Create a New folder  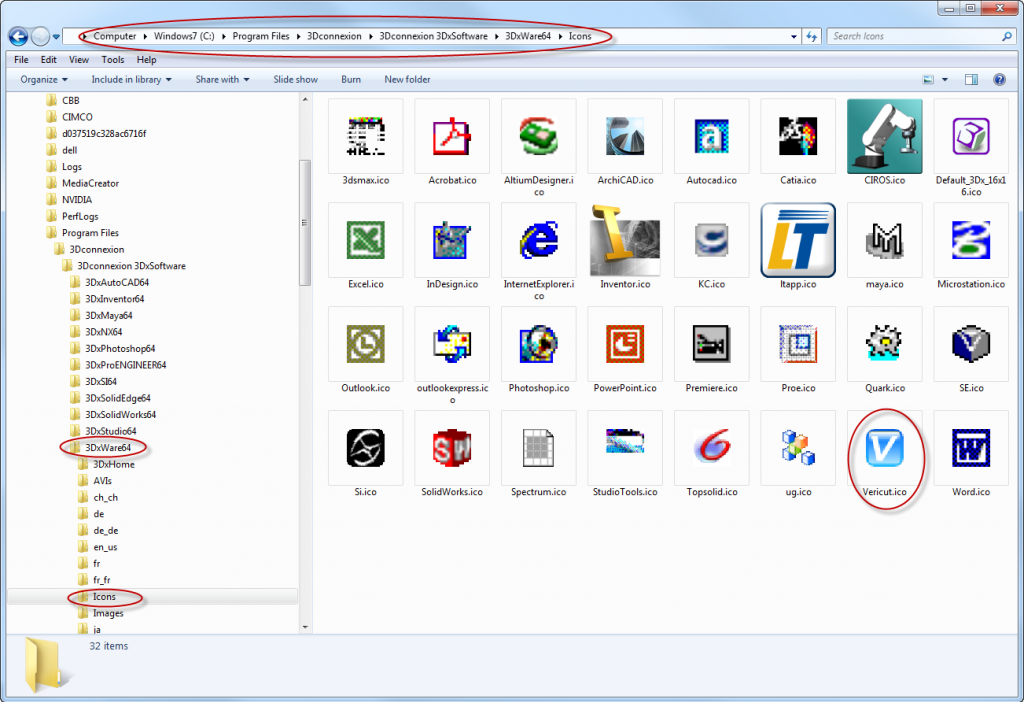point(407,80)
